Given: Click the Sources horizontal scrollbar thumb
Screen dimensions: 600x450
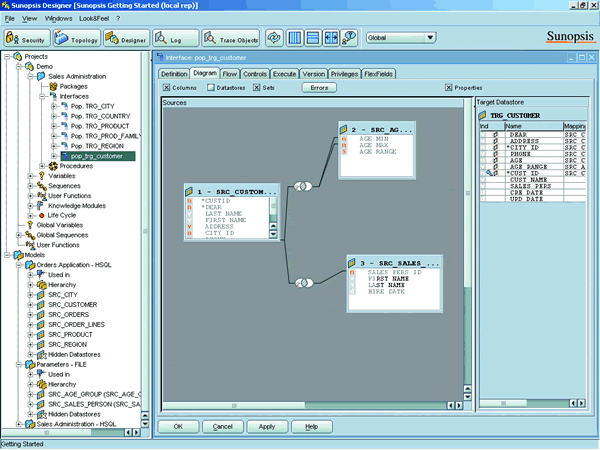Looking at the screenshot, I should [234, 405].
